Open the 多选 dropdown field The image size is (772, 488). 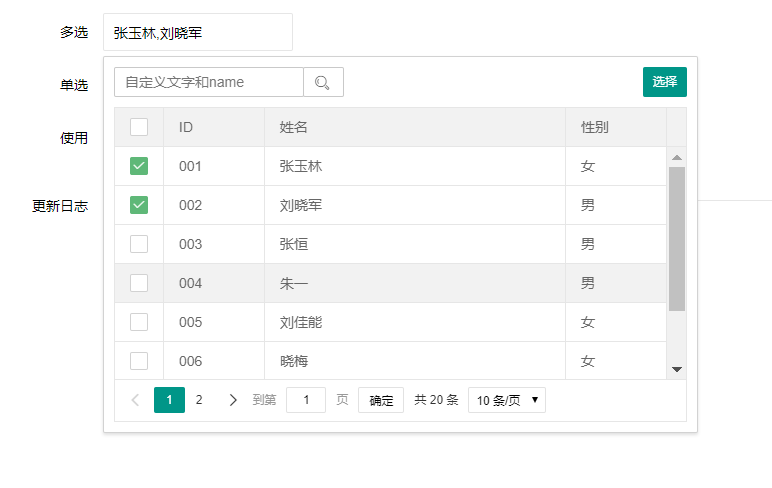click(x=197, y=32)
